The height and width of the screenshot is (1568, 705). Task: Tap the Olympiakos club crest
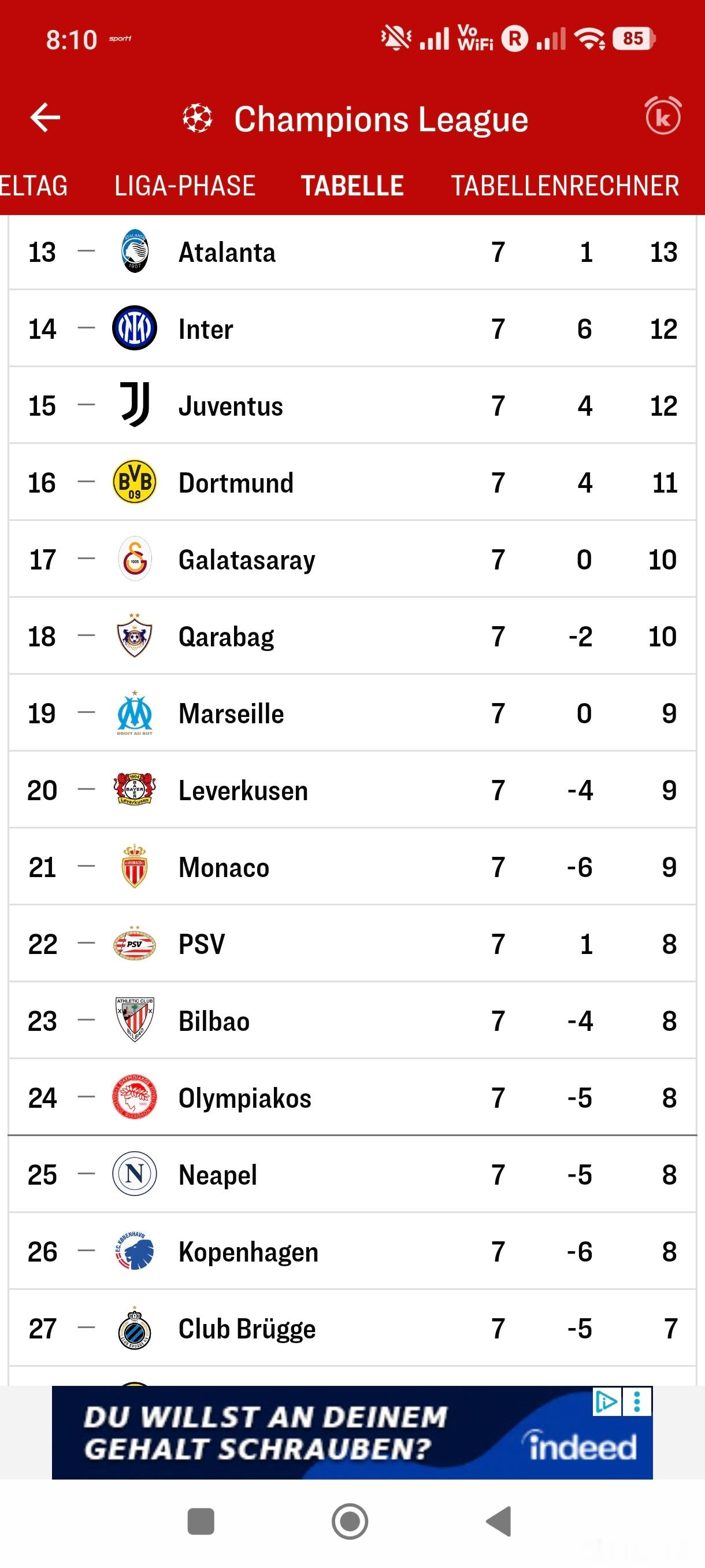point(135,1097)
